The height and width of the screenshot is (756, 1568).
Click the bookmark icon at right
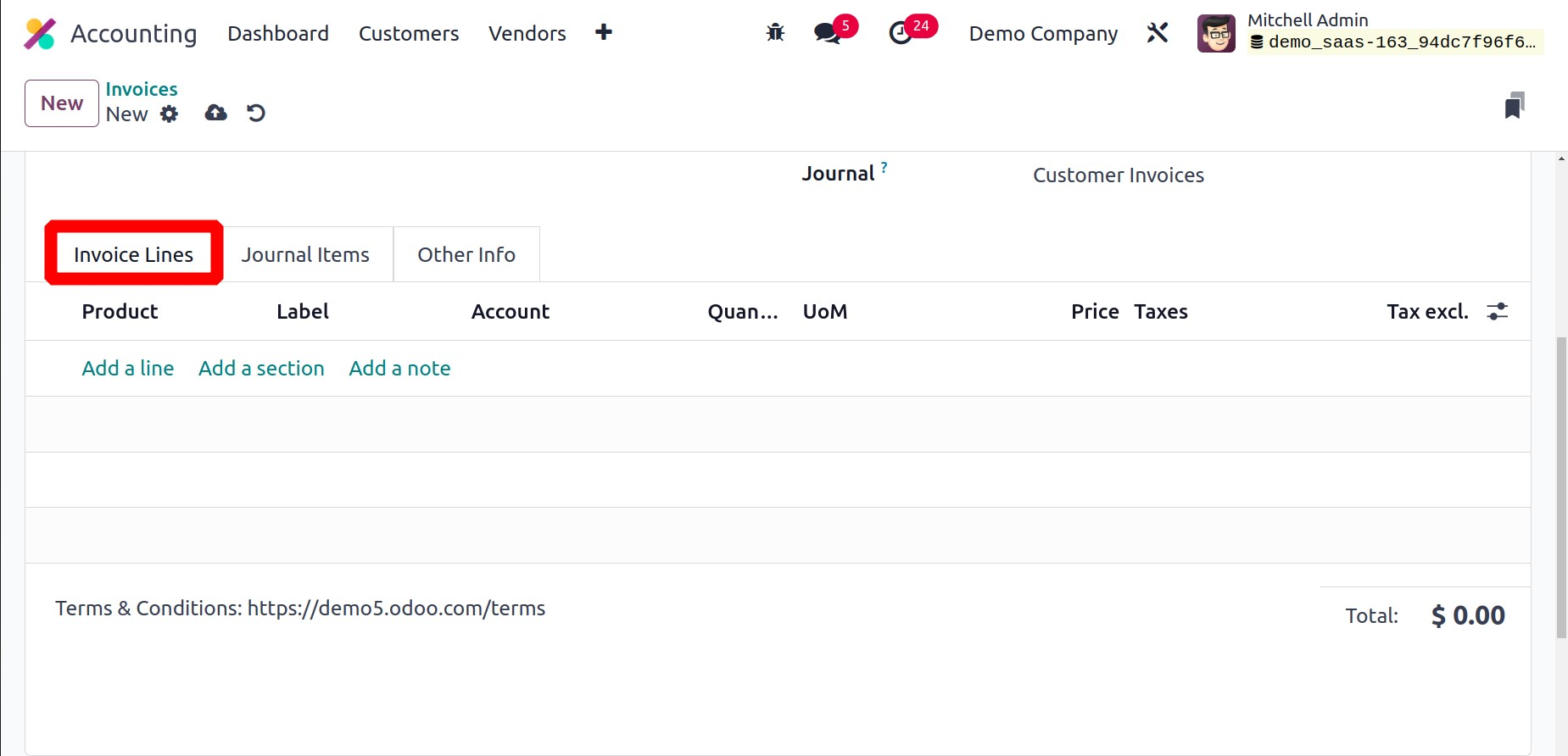[1515, 105]
